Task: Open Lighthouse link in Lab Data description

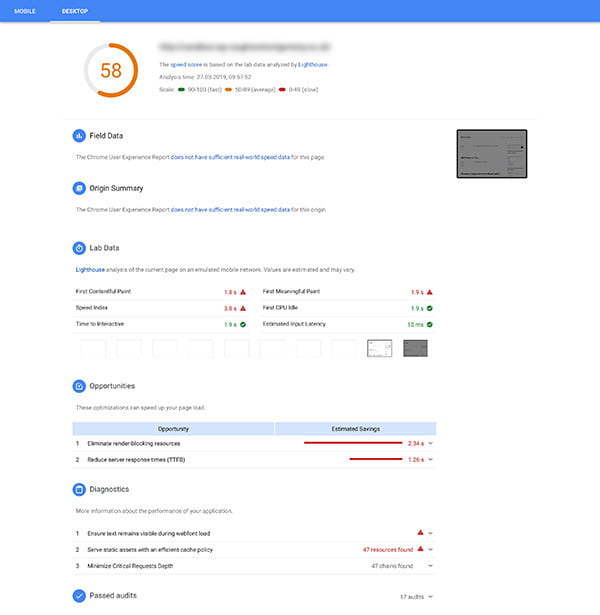Action: (x=90, y=270)
